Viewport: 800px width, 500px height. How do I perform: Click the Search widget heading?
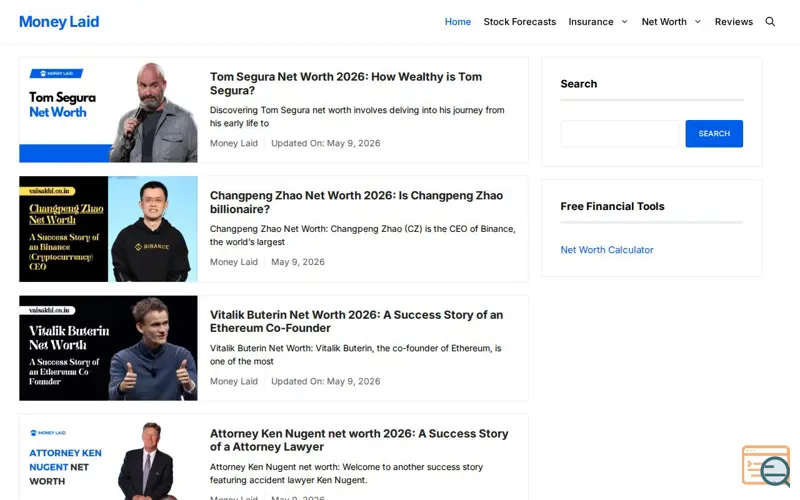pos(579,84)
